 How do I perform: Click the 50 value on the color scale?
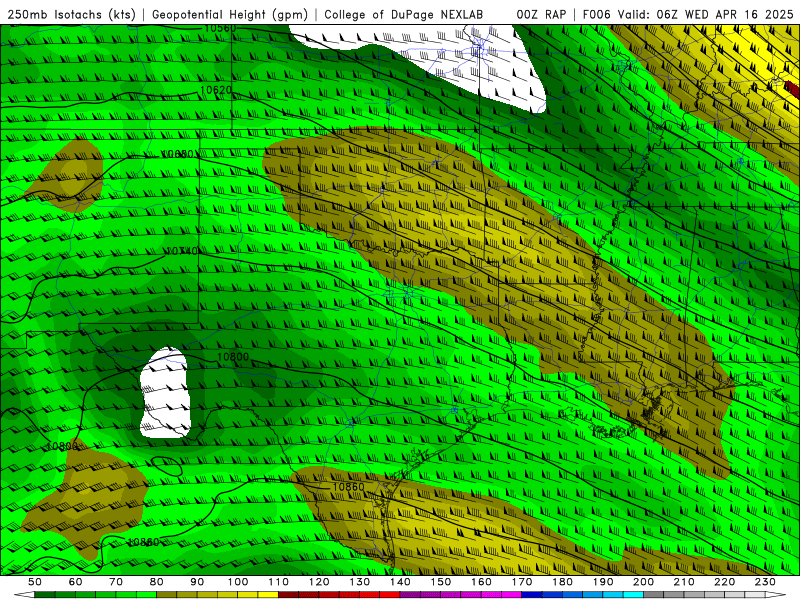point(35,582)
